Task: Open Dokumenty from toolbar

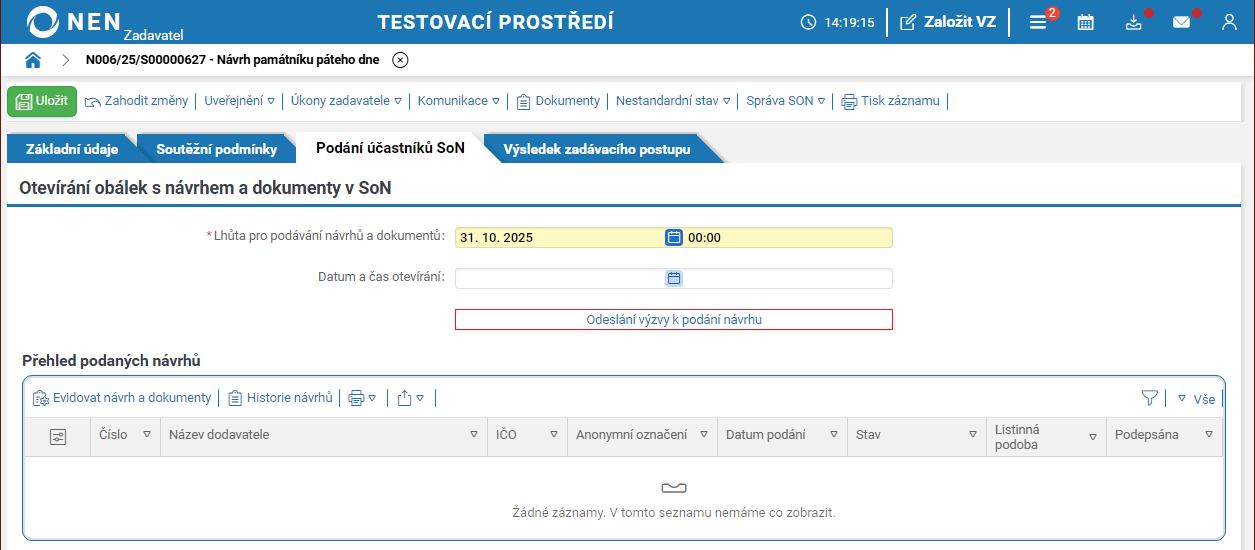Action: point(558,101)
